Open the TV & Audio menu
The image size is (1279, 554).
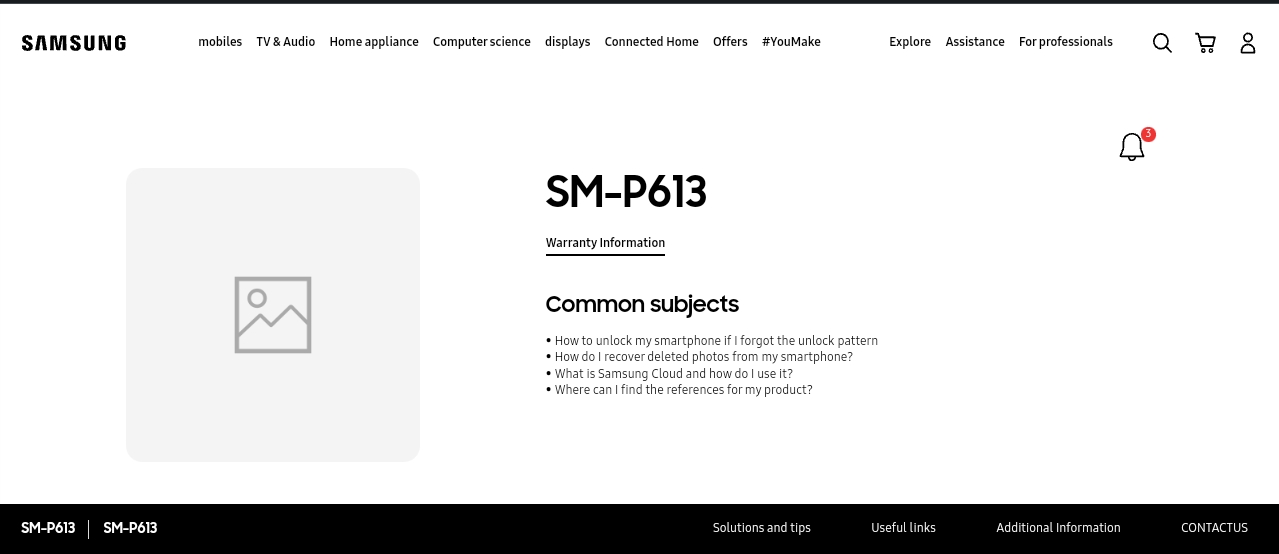point(286,42)
